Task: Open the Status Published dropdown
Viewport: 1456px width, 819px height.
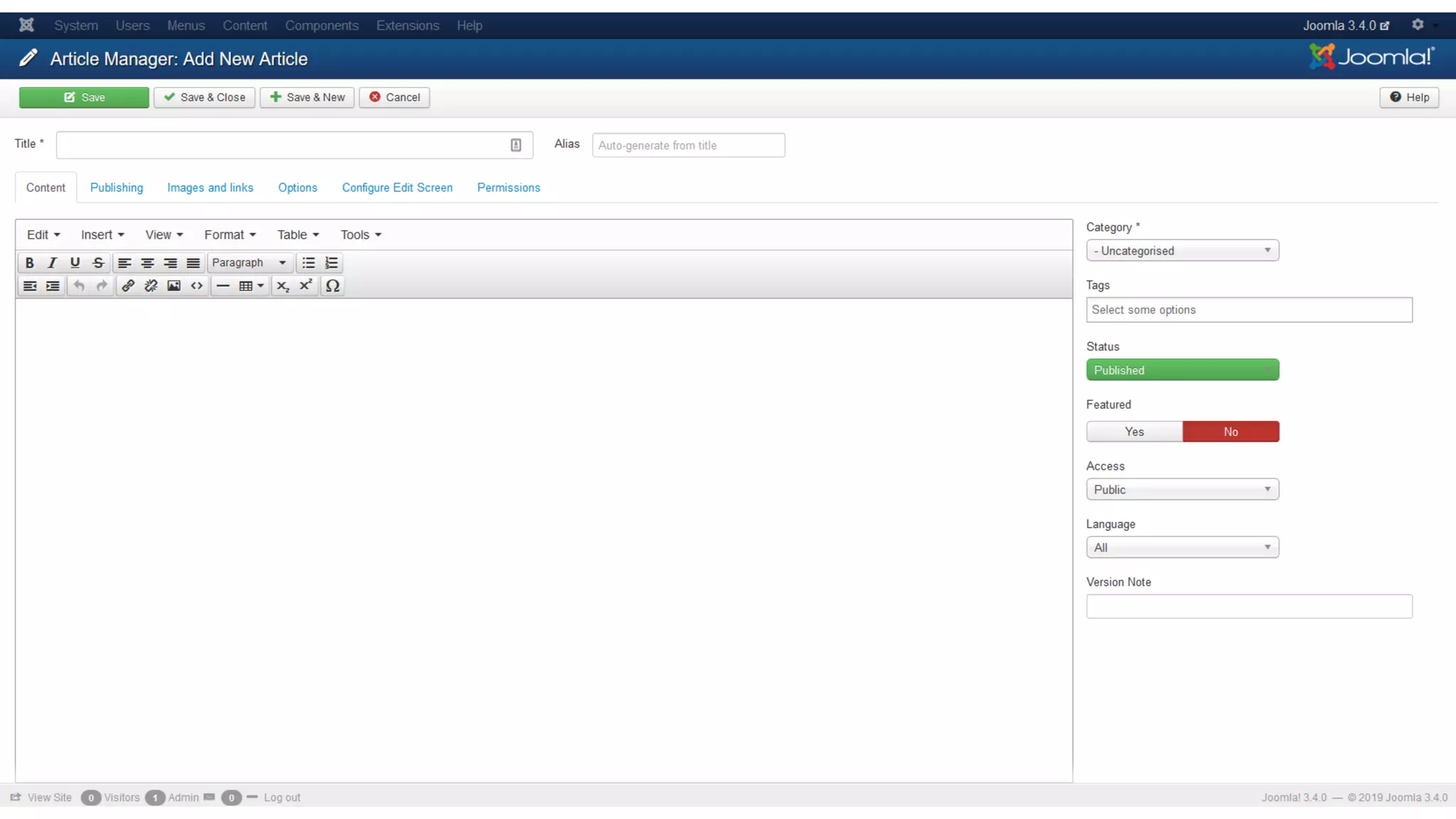Action: (1182, 370)
